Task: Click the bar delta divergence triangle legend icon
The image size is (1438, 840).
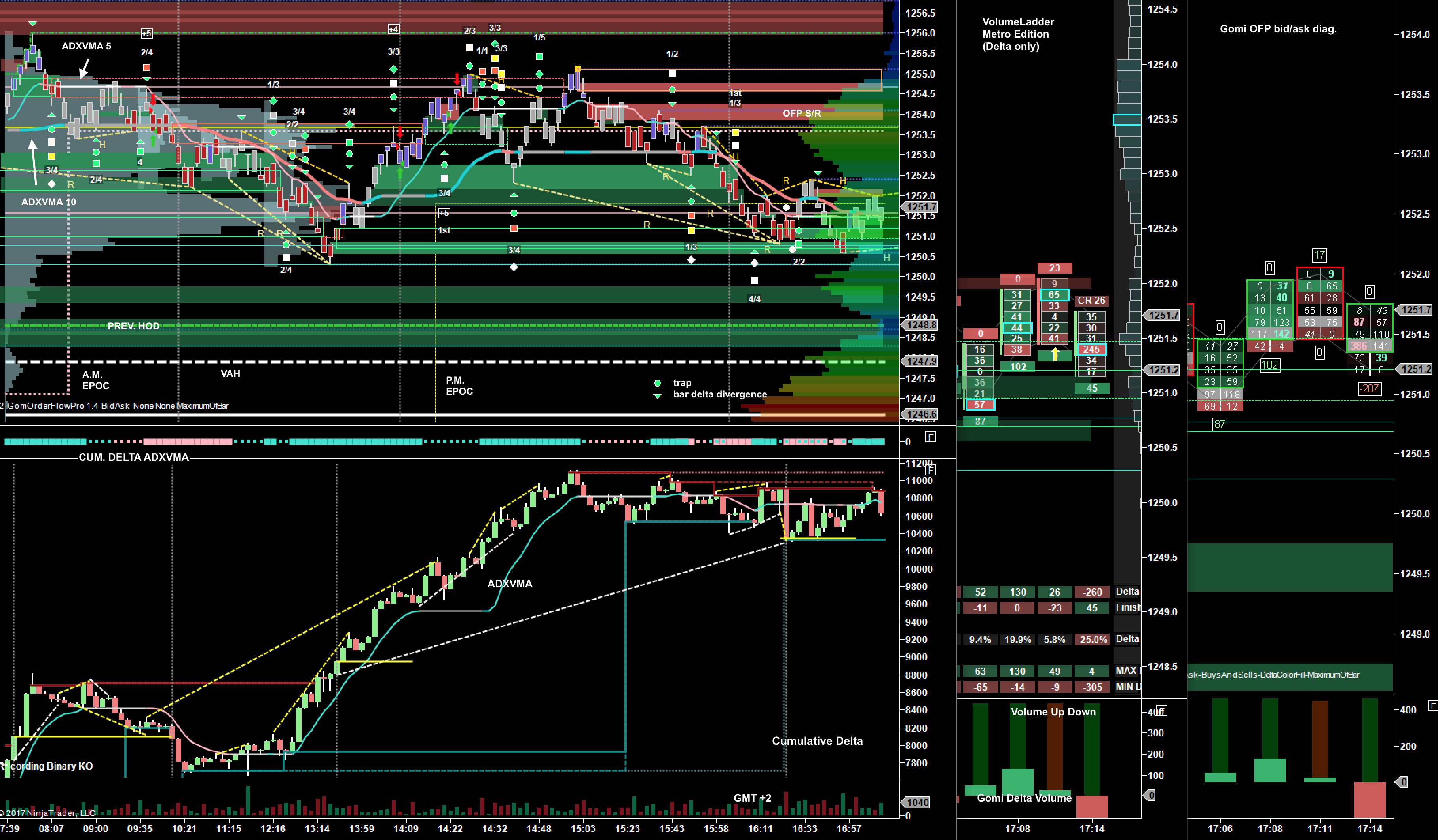Action: point(657,395)
